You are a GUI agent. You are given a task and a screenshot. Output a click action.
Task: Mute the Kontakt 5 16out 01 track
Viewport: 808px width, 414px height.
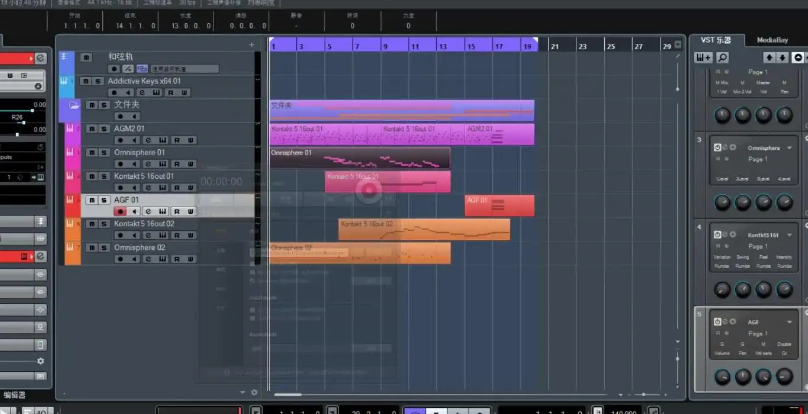[x=92, y=176]
